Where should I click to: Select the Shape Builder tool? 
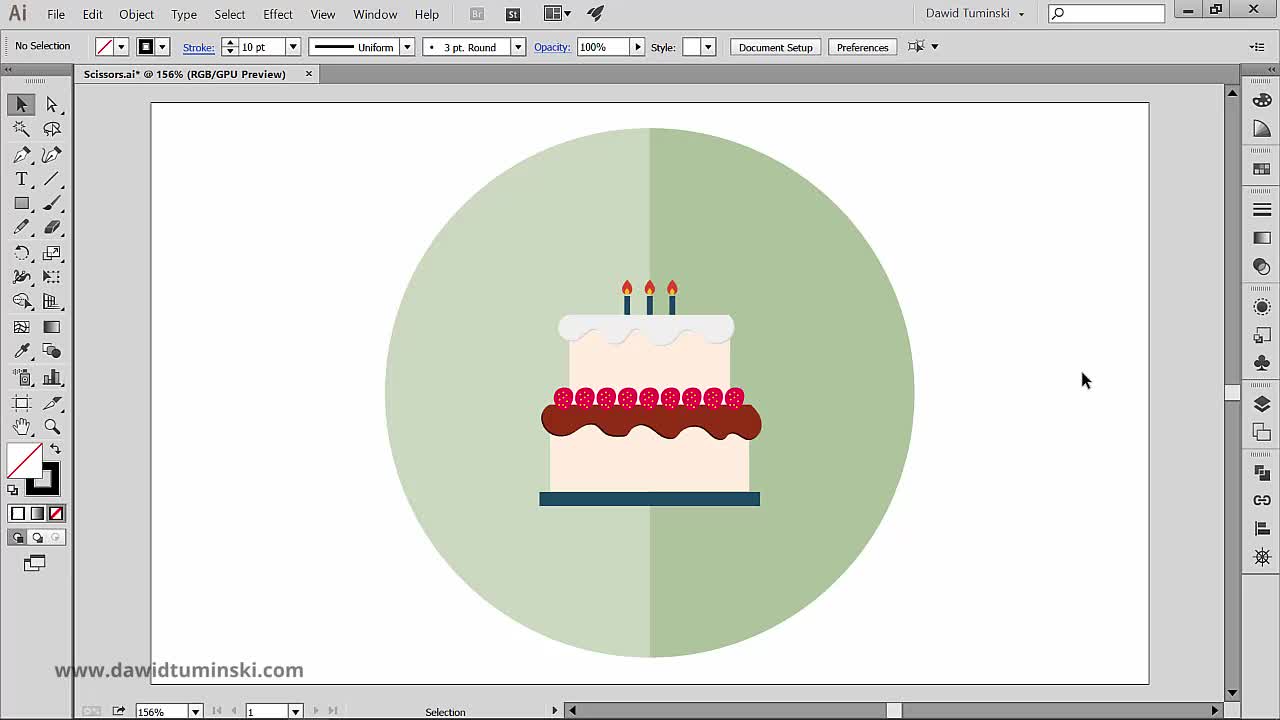click(21, 302)
